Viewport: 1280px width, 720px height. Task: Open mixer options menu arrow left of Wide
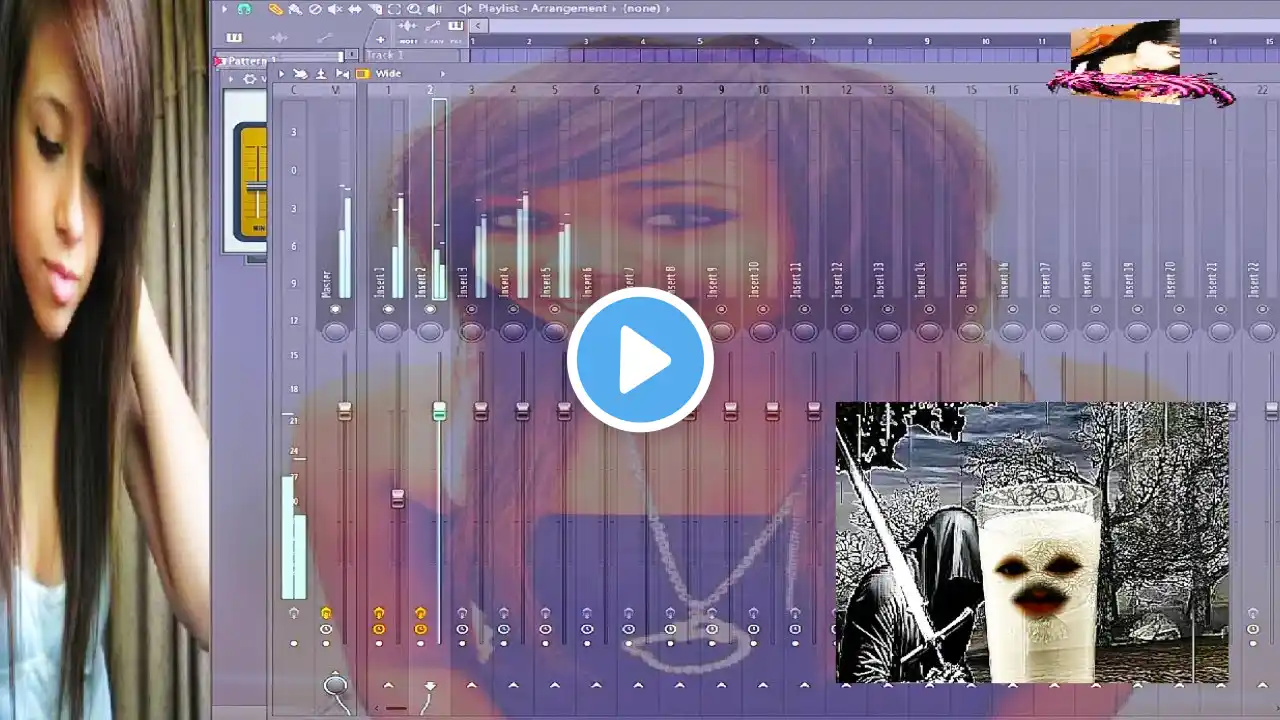[x=281, y=74]
